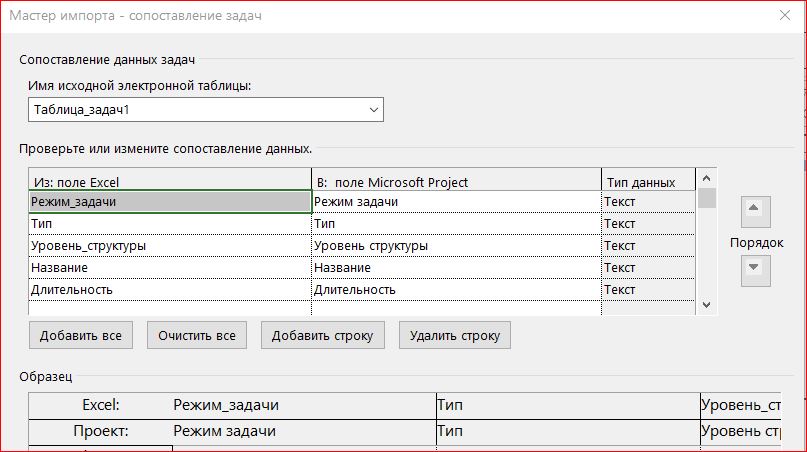Click the empty row below «Длительность»
This screenshot has height=452, width=807.
coord(169,308)
